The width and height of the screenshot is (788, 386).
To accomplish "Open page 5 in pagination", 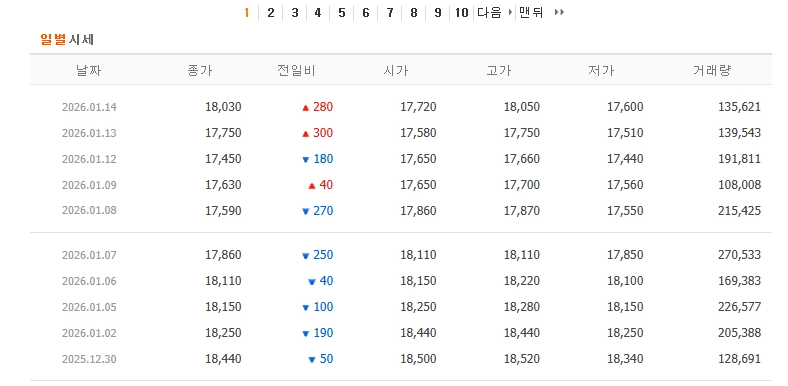I will (x=342, y=13).
